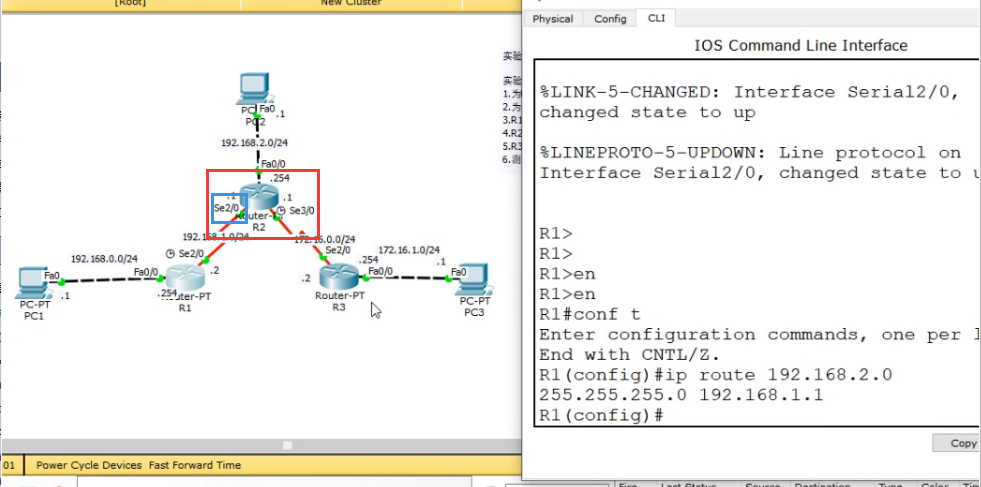Click the 172.16.1.0/24 network label

point(409,250)
